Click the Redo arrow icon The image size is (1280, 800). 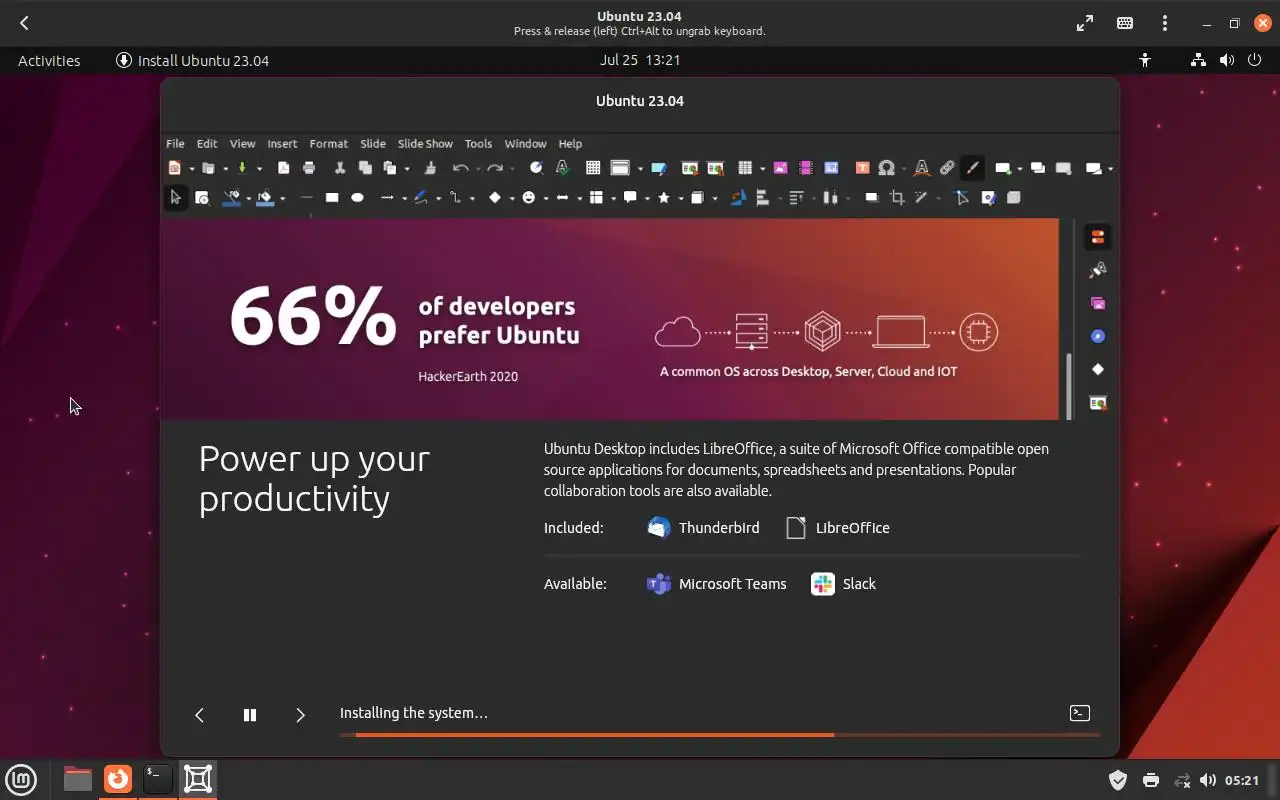click(494, 168)
